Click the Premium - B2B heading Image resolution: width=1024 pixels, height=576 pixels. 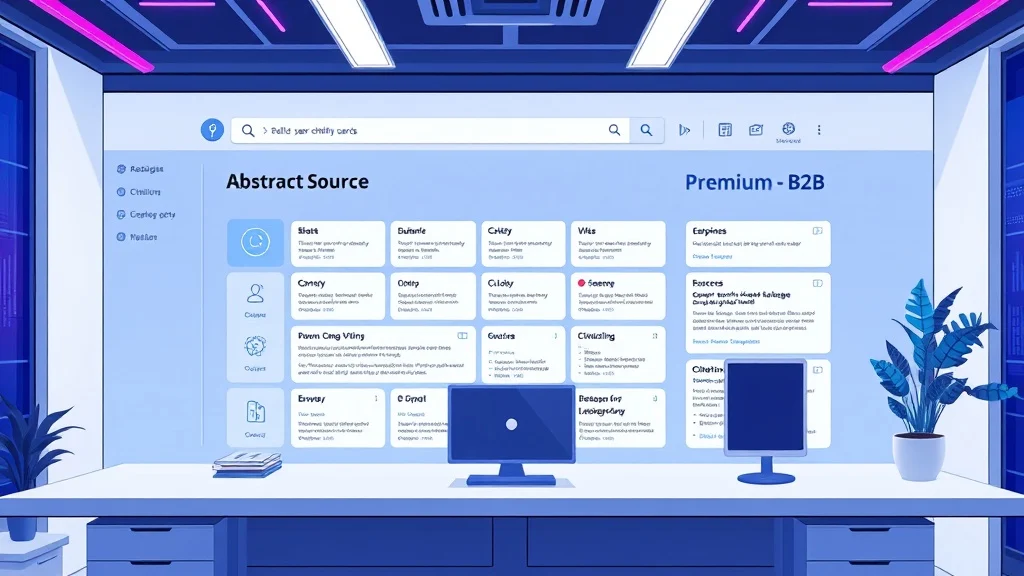pos(754,182)
